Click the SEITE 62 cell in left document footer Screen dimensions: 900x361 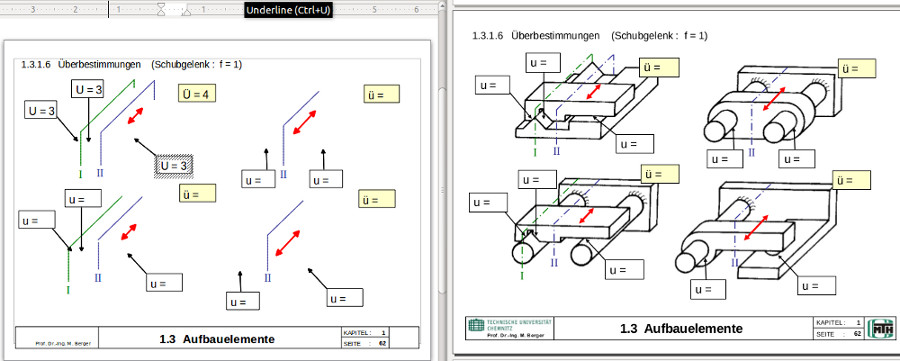[366, 343]
